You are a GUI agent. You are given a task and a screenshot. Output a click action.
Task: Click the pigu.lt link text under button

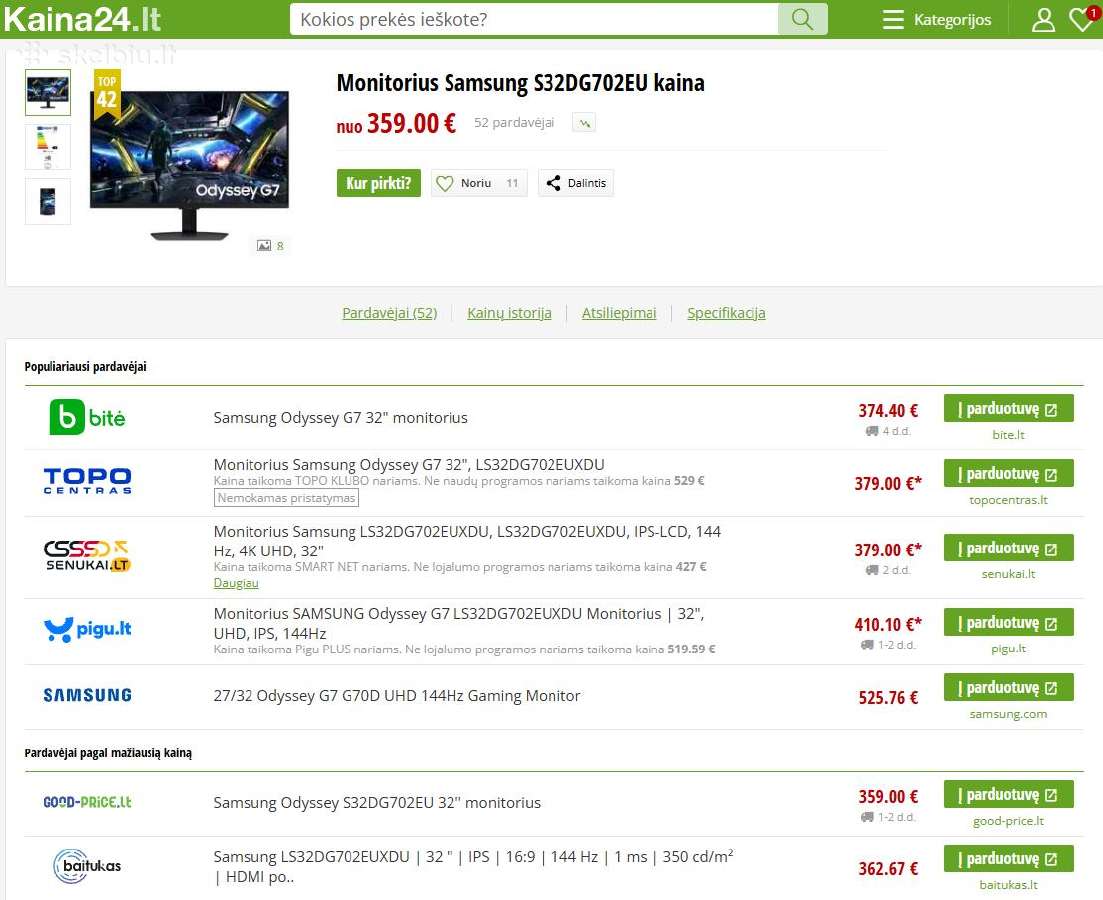click(x=1009, y=648)
